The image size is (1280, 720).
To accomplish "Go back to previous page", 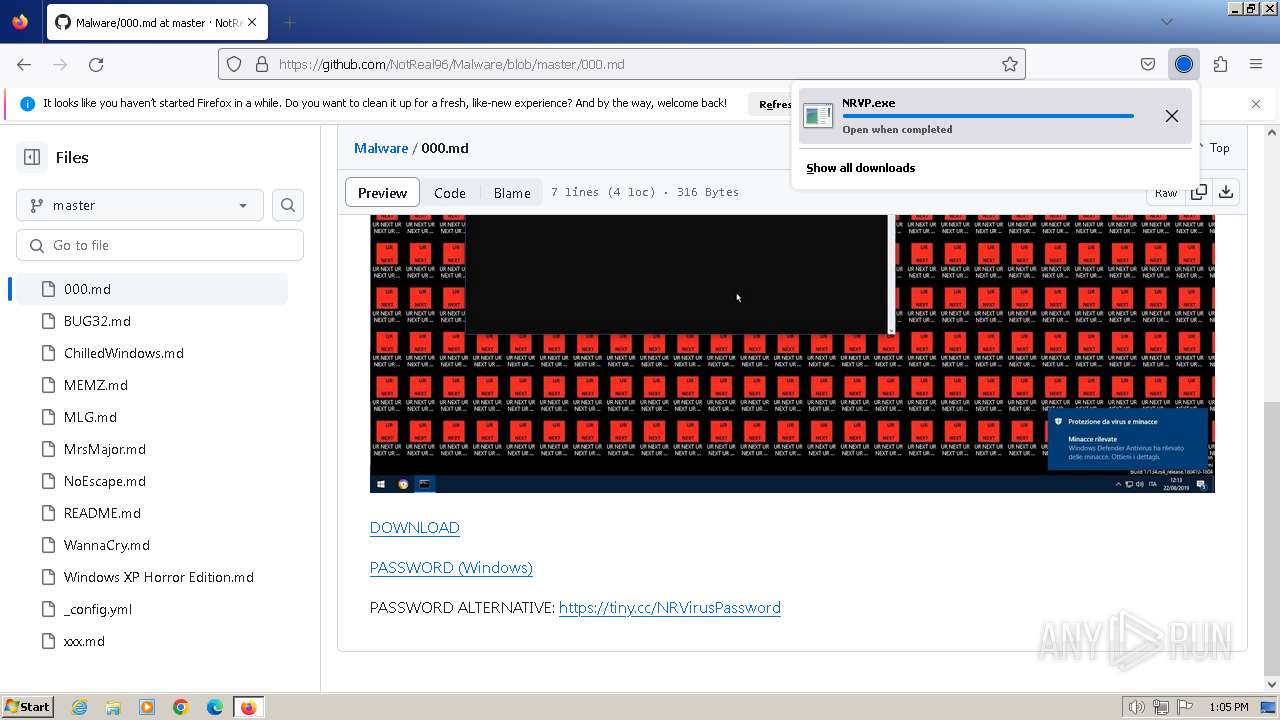I will click(24, 64).
